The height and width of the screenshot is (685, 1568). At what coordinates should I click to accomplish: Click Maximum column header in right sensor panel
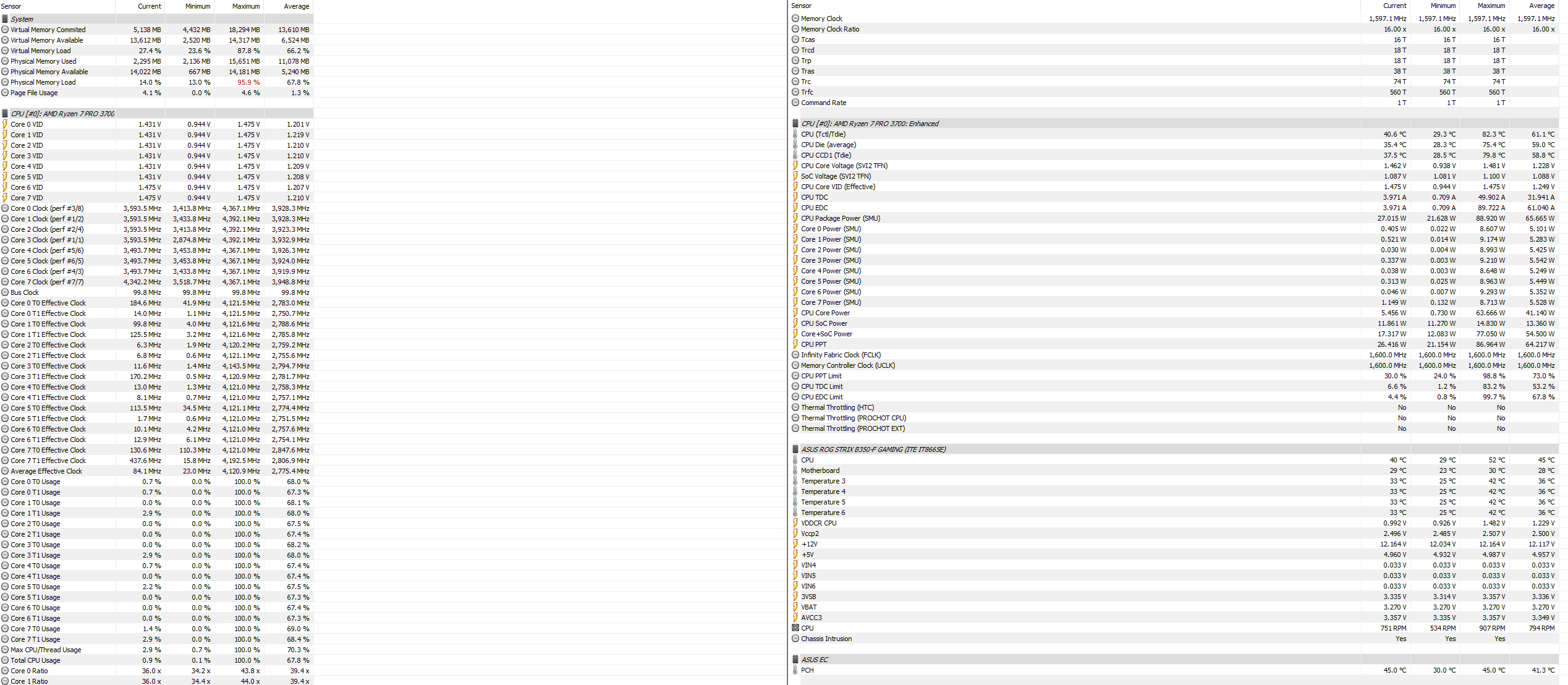tap(1491, 6)
